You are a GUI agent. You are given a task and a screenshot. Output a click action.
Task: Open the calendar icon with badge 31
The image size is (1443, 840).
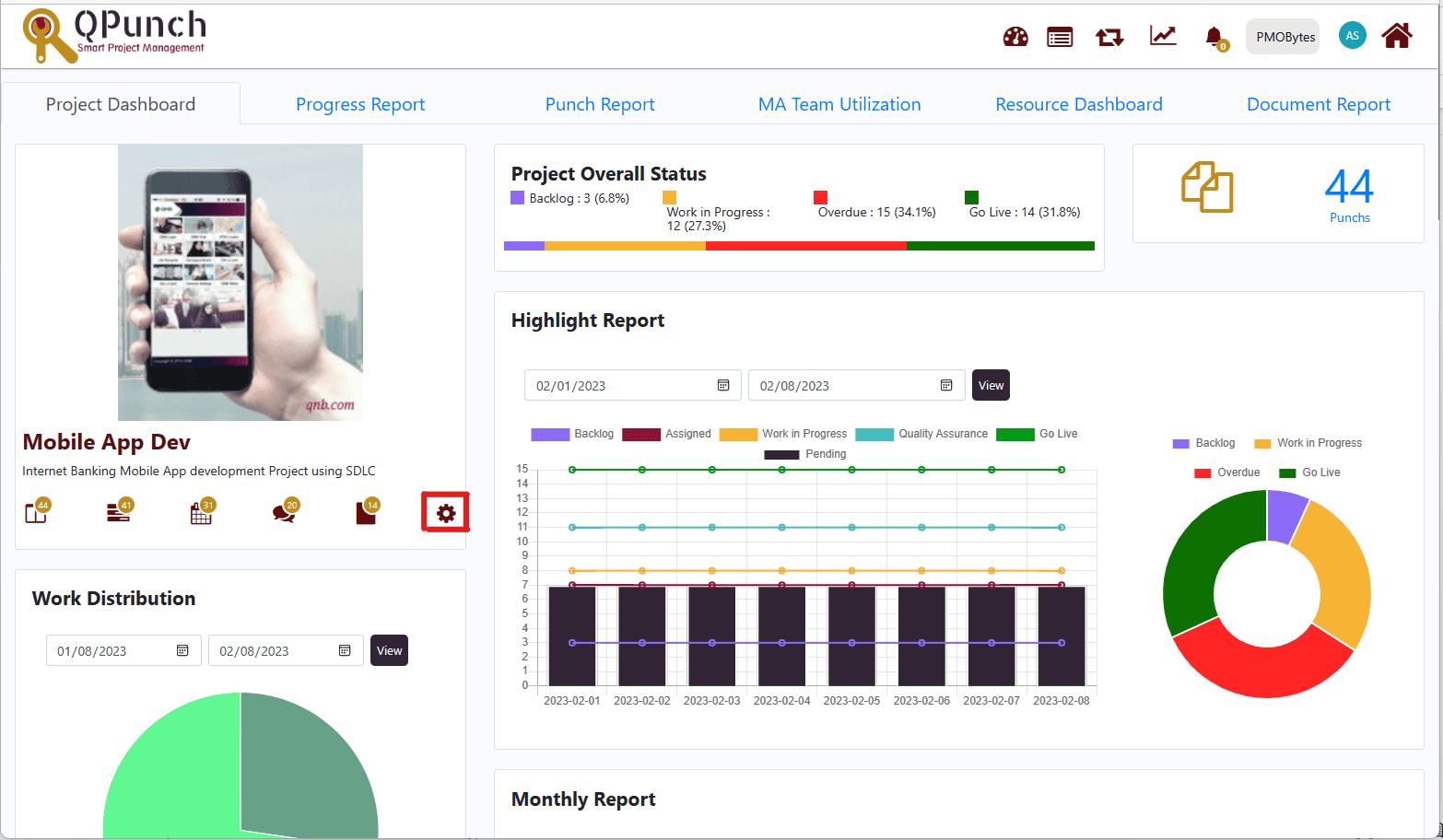[x=202, y=511]
